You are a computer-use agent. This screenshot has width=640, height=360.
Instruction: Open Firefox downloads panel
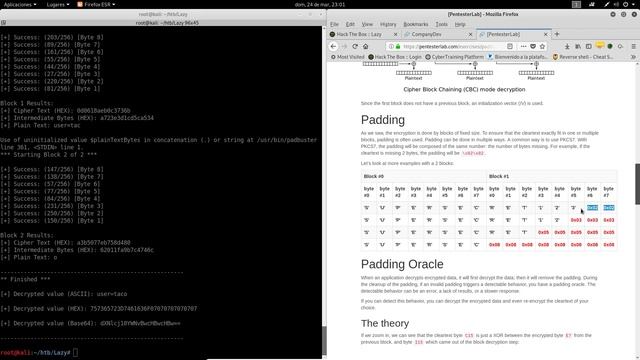pyautogui.click(x=567, y=46)
